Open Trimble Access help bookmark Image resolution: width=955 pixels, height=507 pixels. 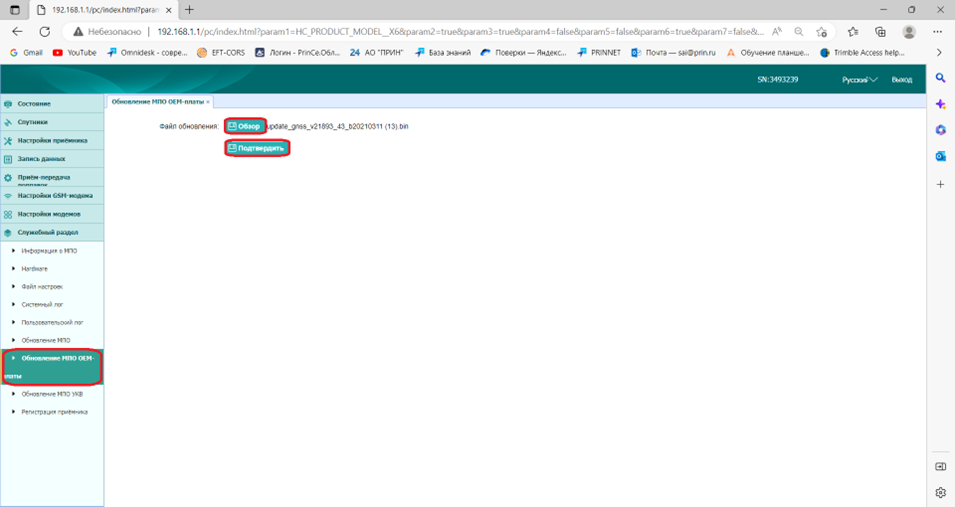tap(862, 53)
